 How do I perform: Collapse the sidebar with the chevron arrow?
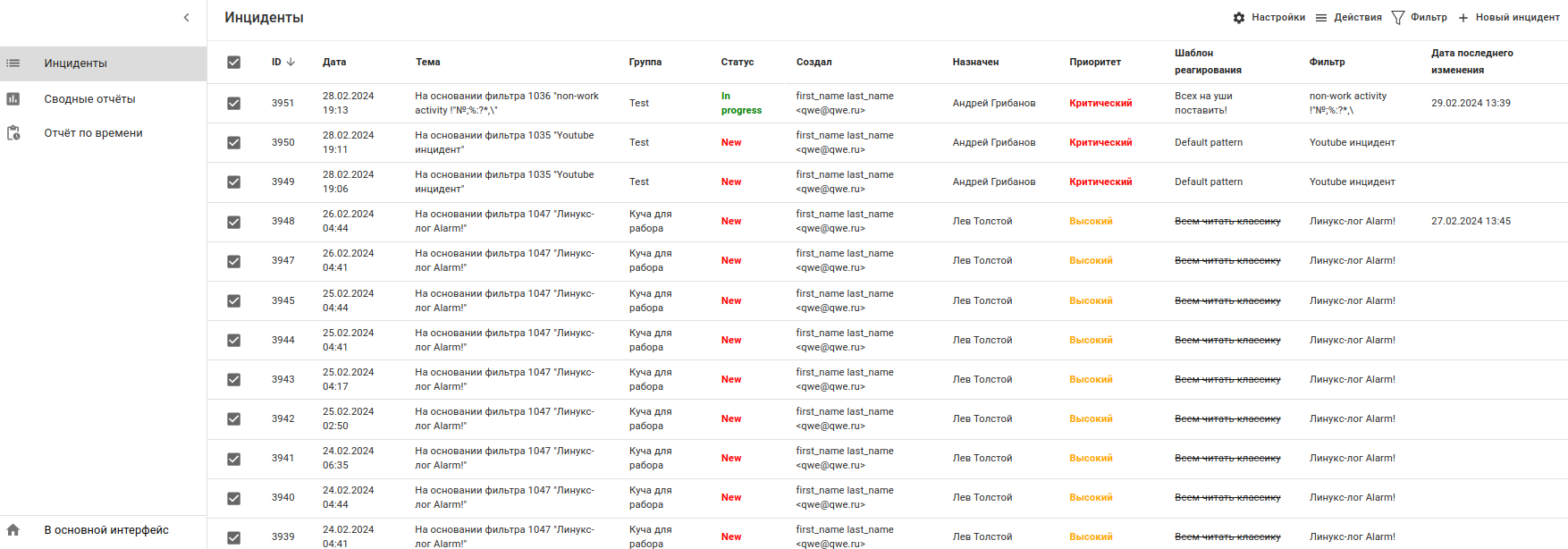click(186, 18)
